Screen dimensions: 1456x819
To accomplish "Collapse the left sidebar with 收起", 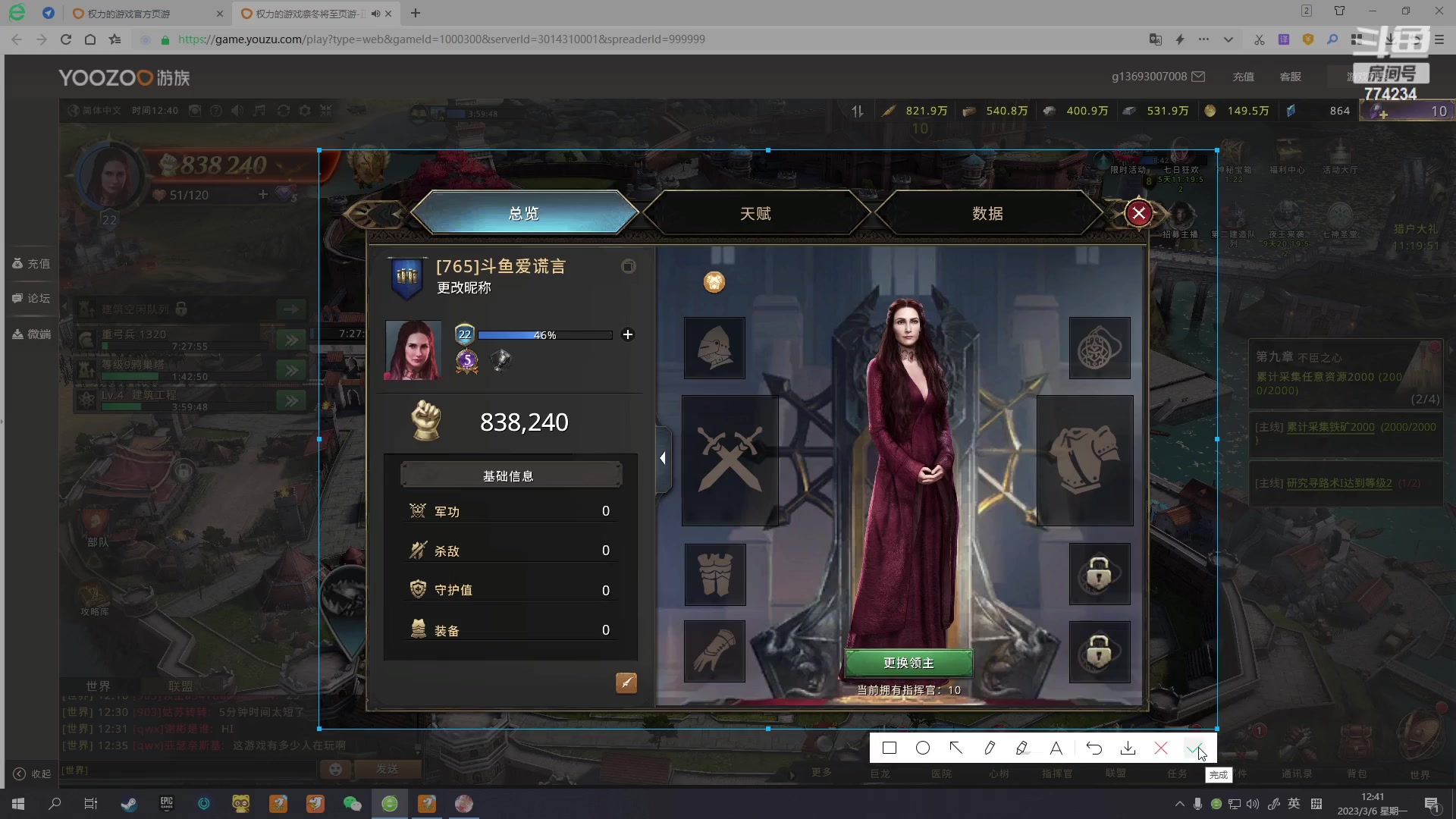I will click(32, 773).
